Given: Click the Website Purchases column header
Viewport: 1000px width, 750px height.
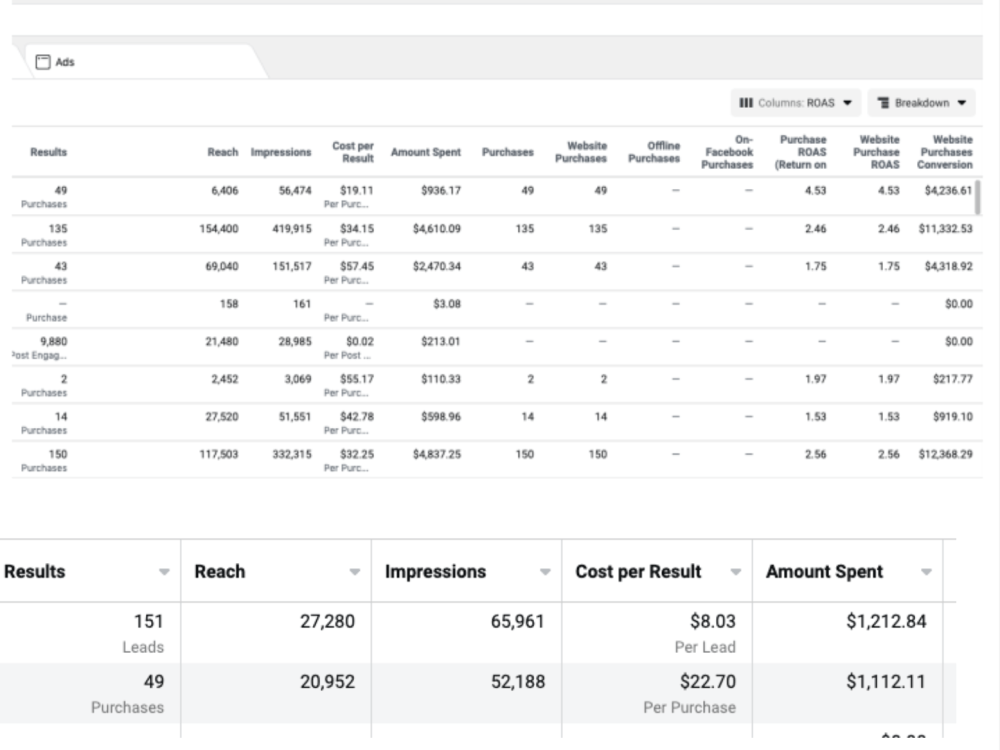Looking at the screenshot, I should [x=580, y=152].
